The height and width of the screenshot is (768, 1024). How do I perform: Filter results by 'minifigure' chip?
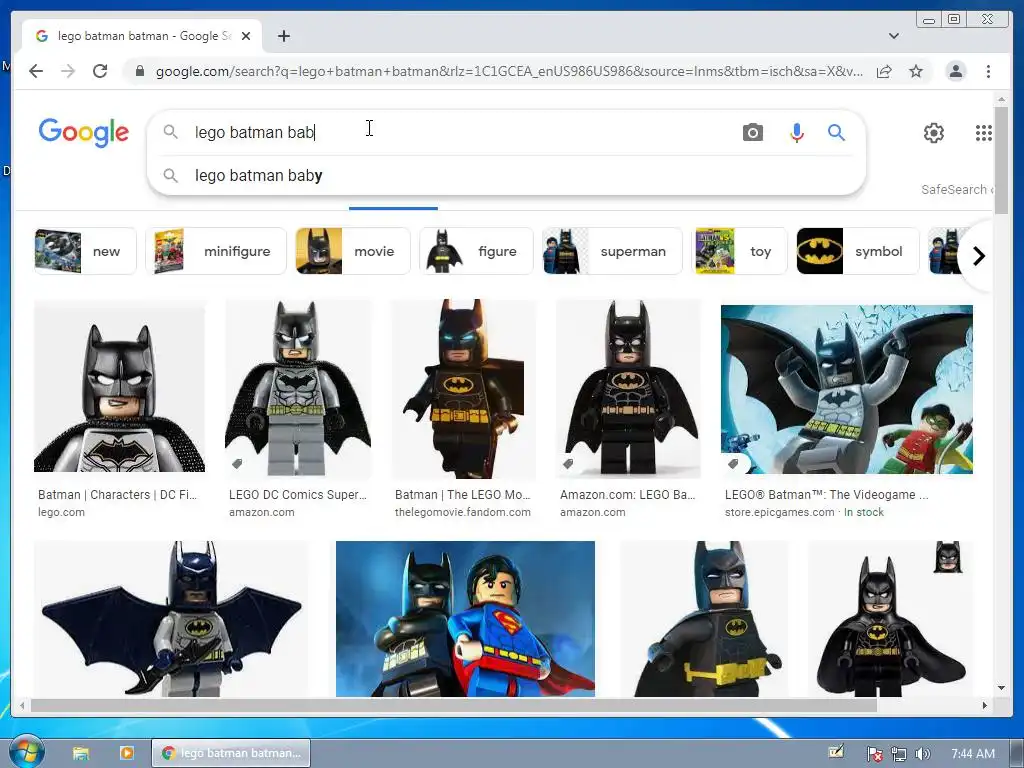pos(216,251)
